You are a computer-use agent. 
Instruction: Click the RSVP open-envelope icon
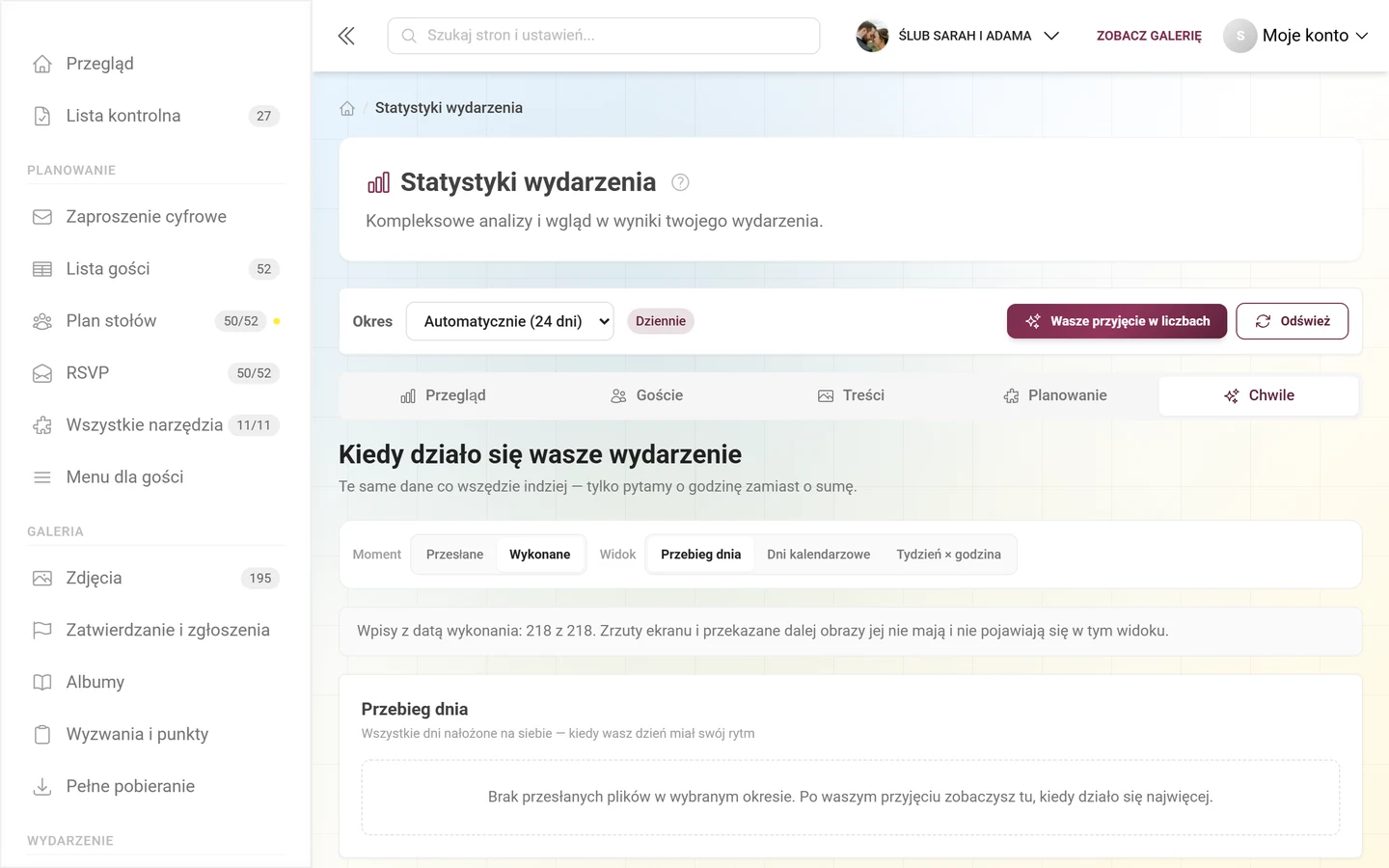pyautogui.click(x=42, y=373)
